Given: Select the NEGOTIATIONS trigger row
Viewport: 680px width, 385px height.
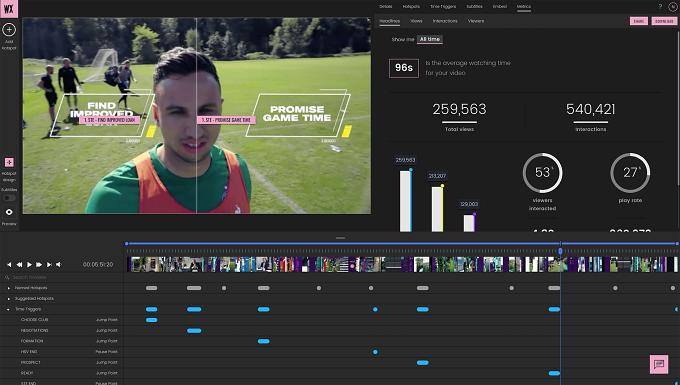Looking at the screenshot, I should 62,330.
